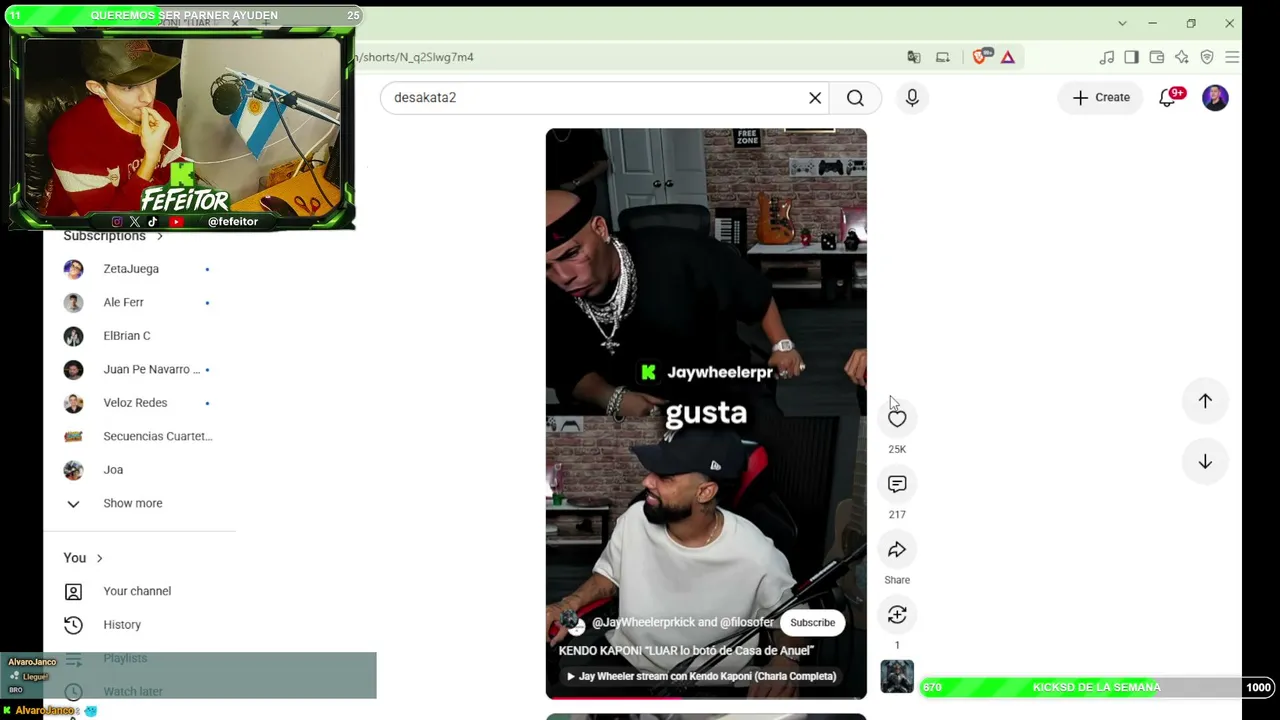Open the page translate icon
The height and width of the screenshot is (720, 1280).
[914, 57]
